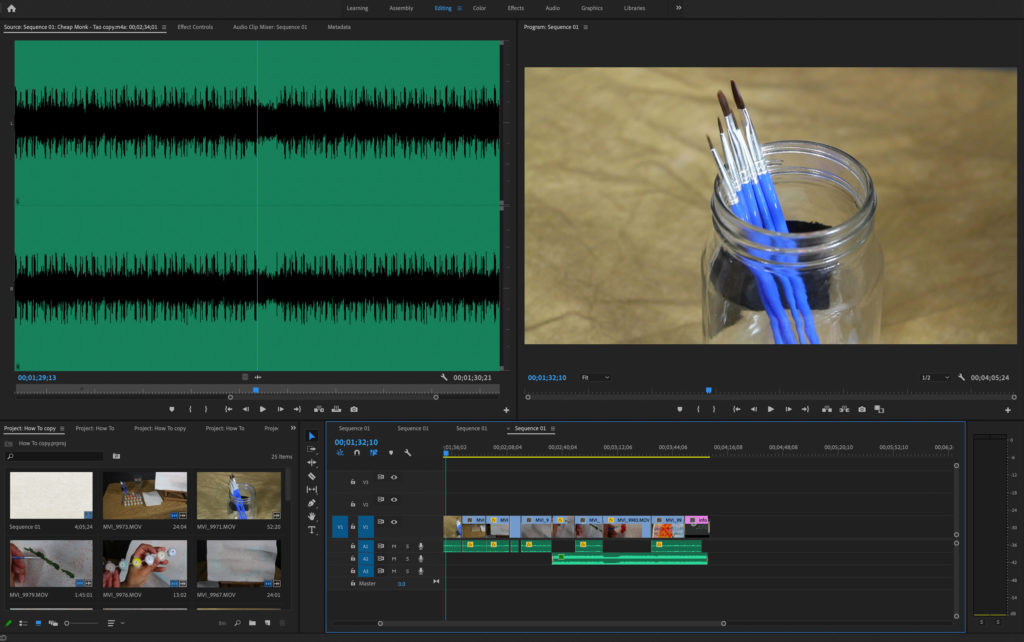Create new bin folder in Project panel
1024x642 pixels.
point(252,623)
